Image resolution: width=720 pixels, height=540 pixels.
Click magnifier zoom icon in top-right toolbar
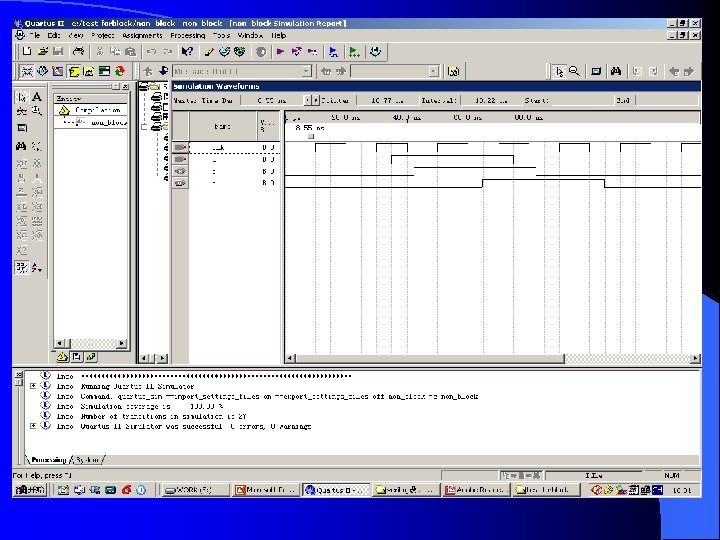[x=574, y=71]
